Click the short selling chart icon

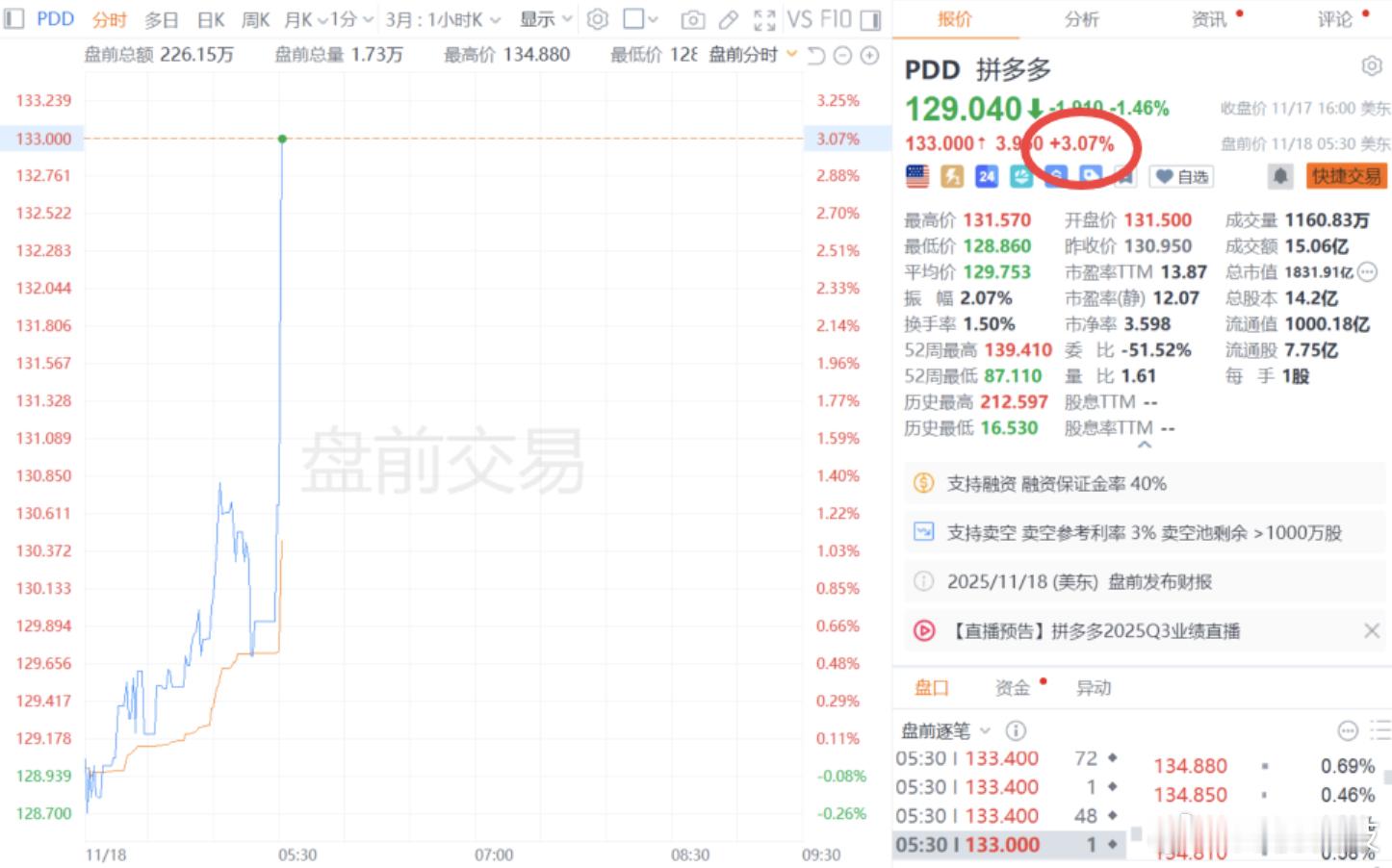tap(923, 532)
